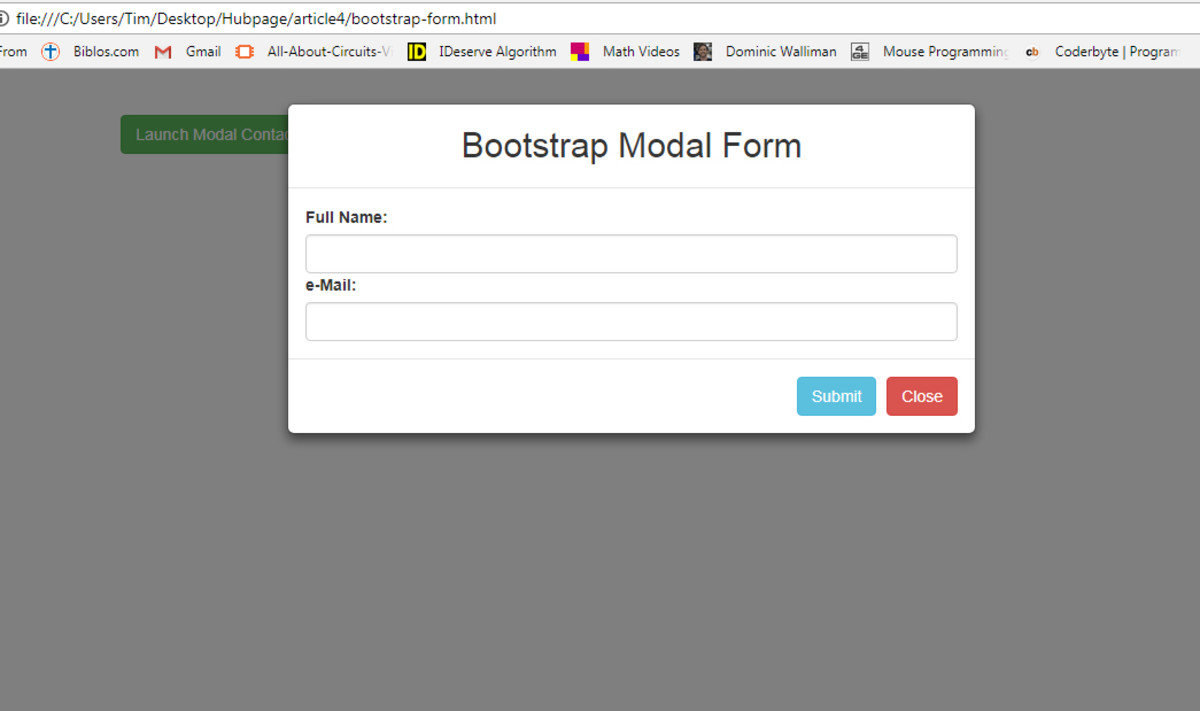Viewport: 1200px width, 711px height.
Task: Click the yellow IDeserve Algorithm favicon
Action: [x=417, y=51]
